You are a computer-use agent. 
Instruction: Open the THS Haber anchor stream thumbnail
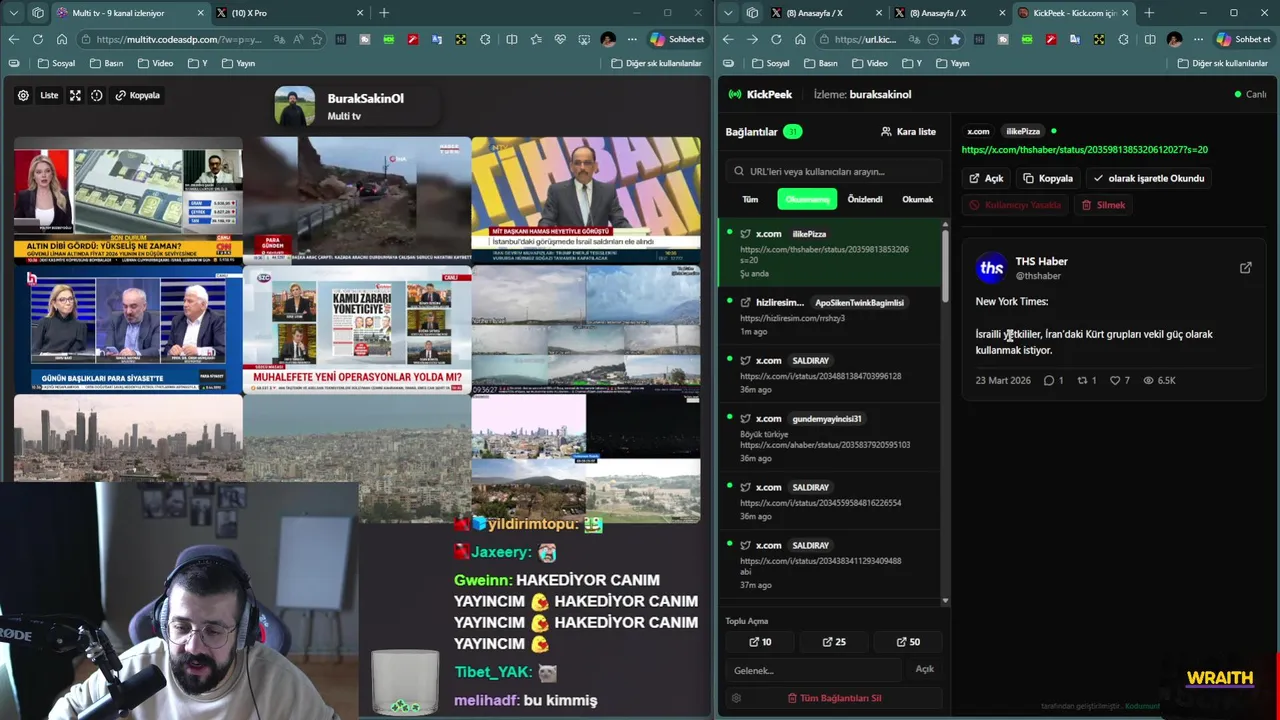click(x=586, y=199)
